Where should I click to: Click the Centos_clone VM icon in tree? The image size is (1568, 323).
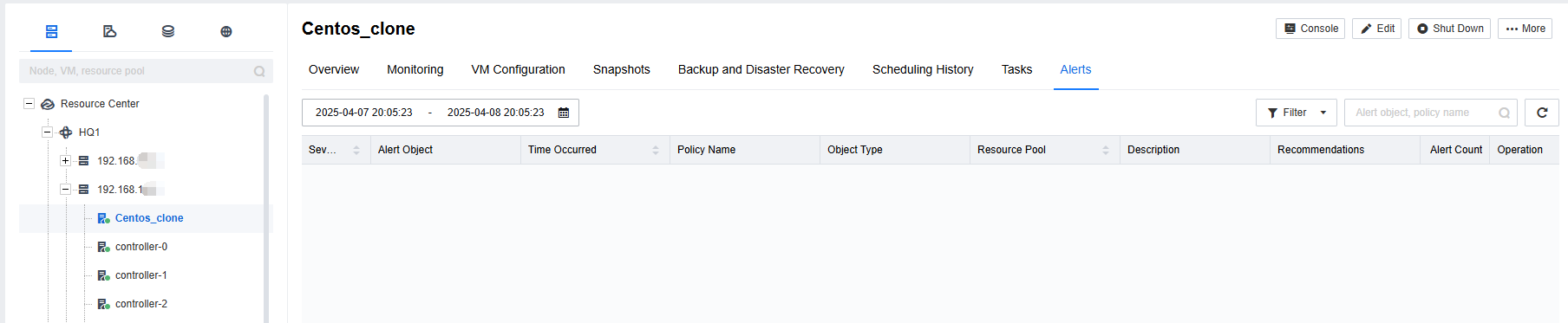click(103, 218)
